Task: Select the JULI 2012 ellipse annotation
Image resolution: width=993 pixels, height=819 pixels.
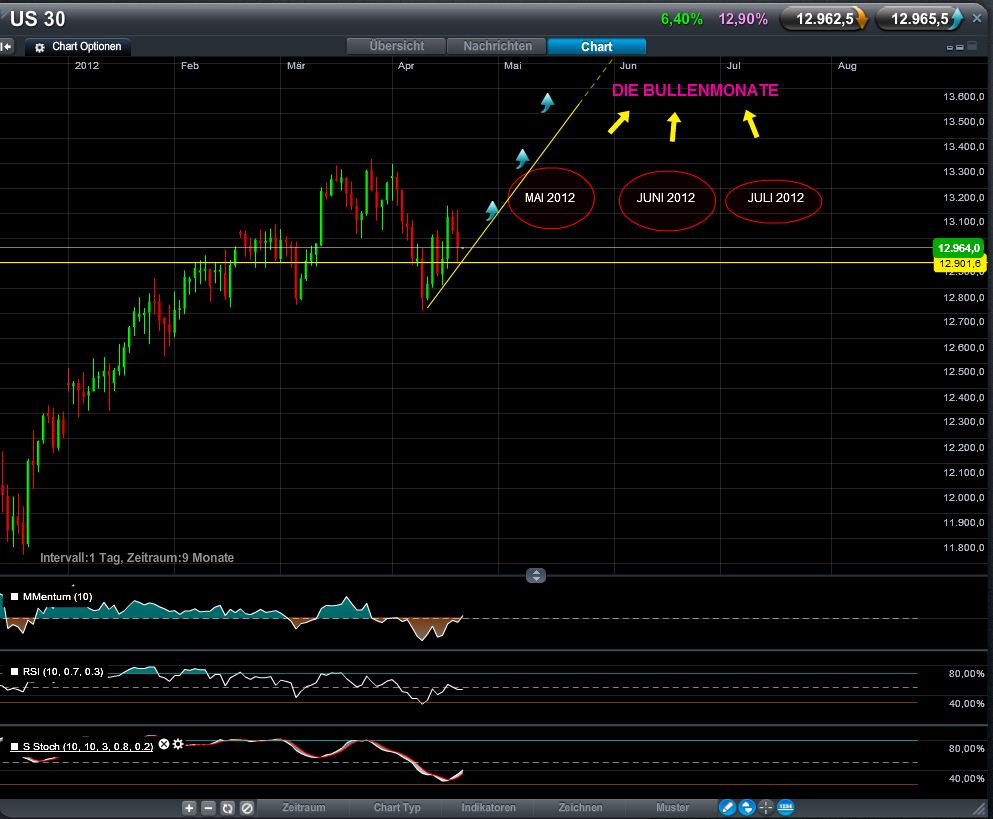Action: tap(774, 199)
